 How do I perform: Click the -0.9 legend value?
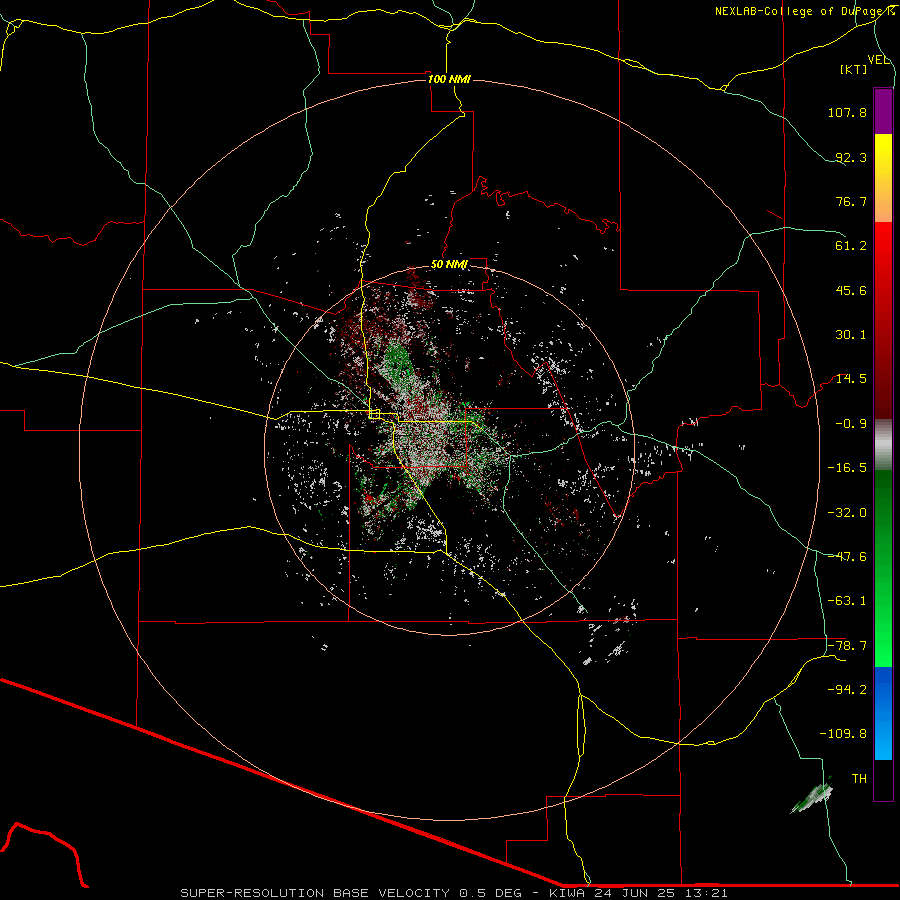[851, 424]
